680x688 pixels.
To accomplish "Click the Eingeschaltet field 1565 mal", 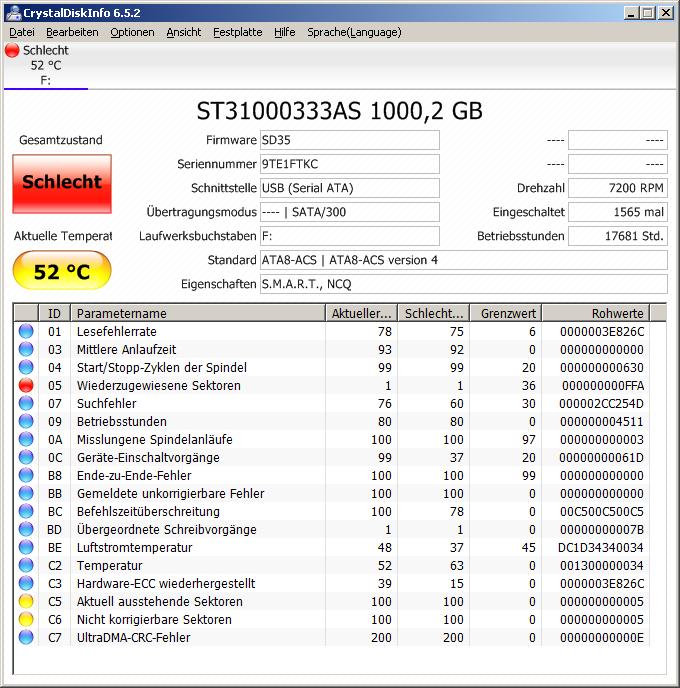I will tap(618, 212).
